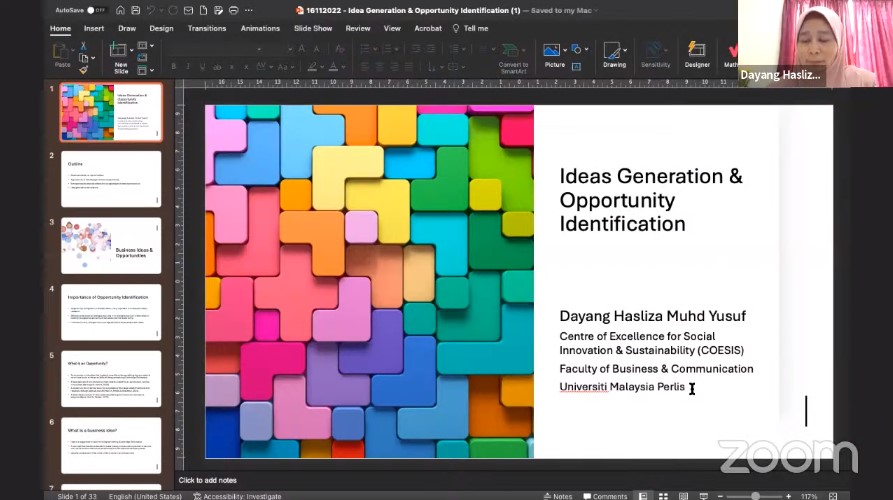Click the zoom slider handle
Screen dimensions: 893x500
755,496
